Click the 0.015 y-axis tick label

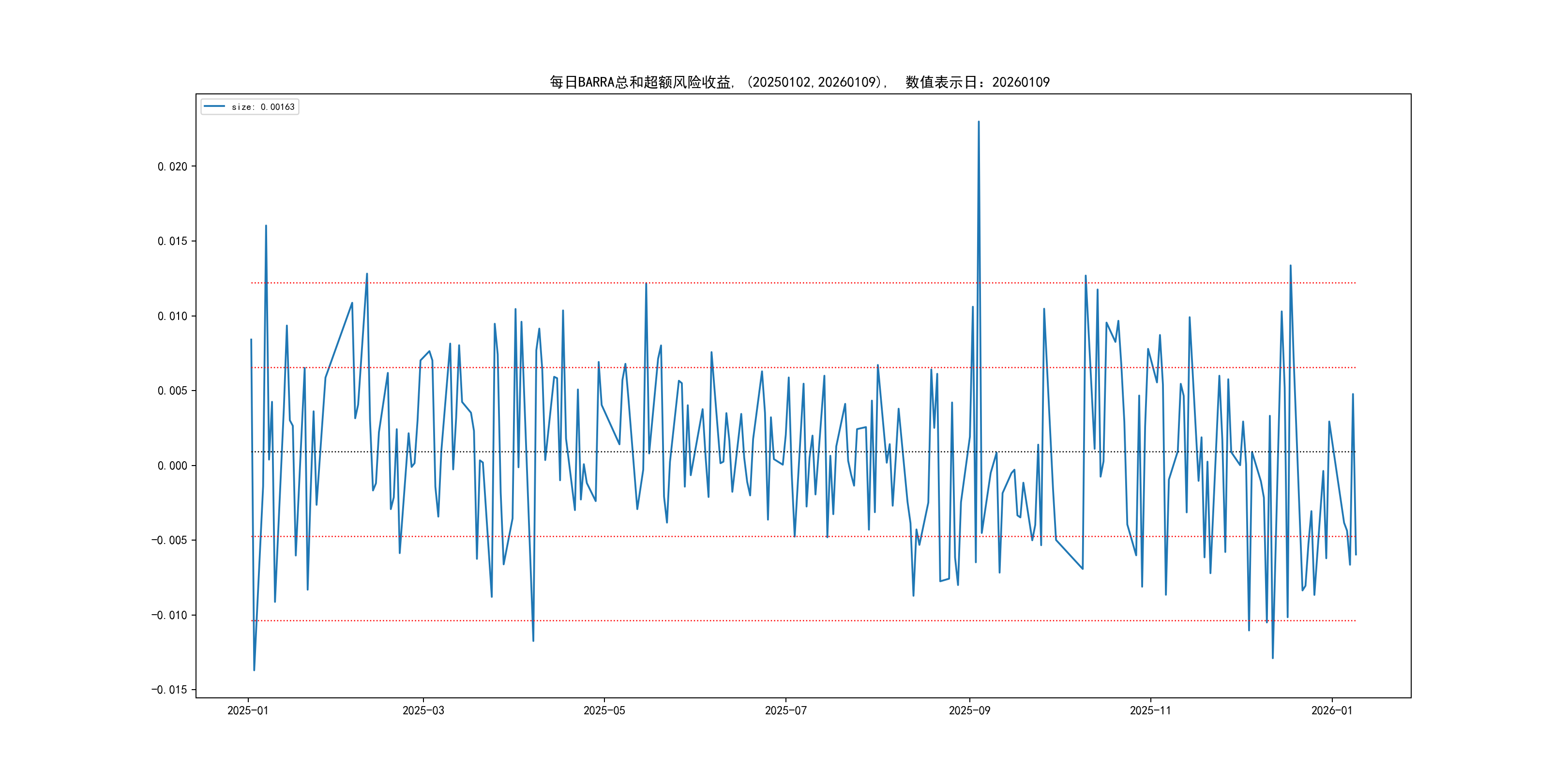pyautogui.click(x=172, y=241)
